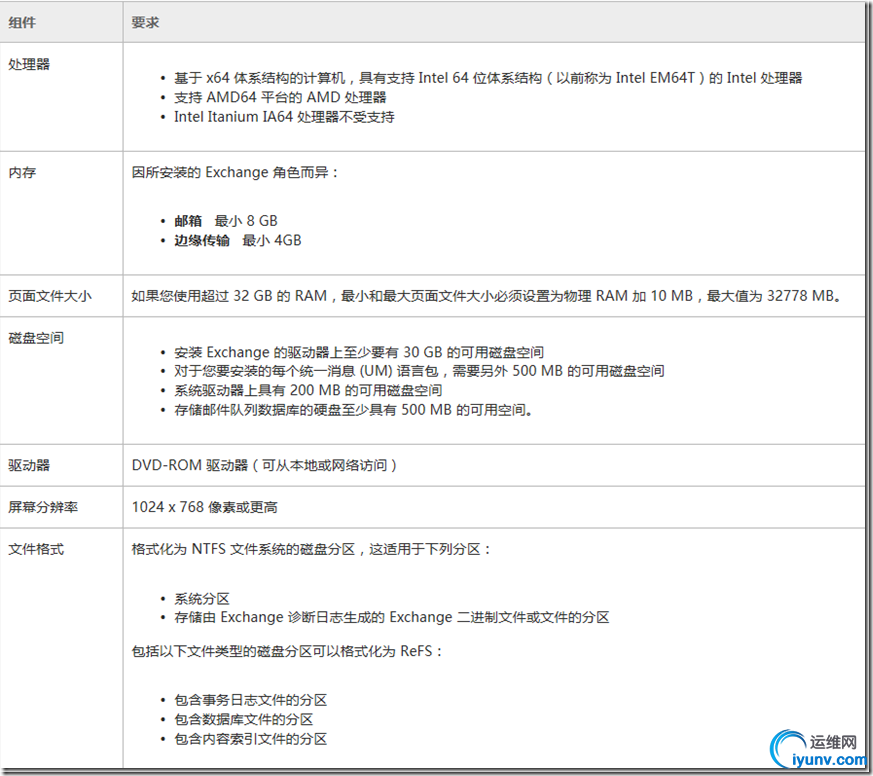Click the 系统驱动器 200 MB bullet
Viewport: 873px width, 776px height.
308,390
